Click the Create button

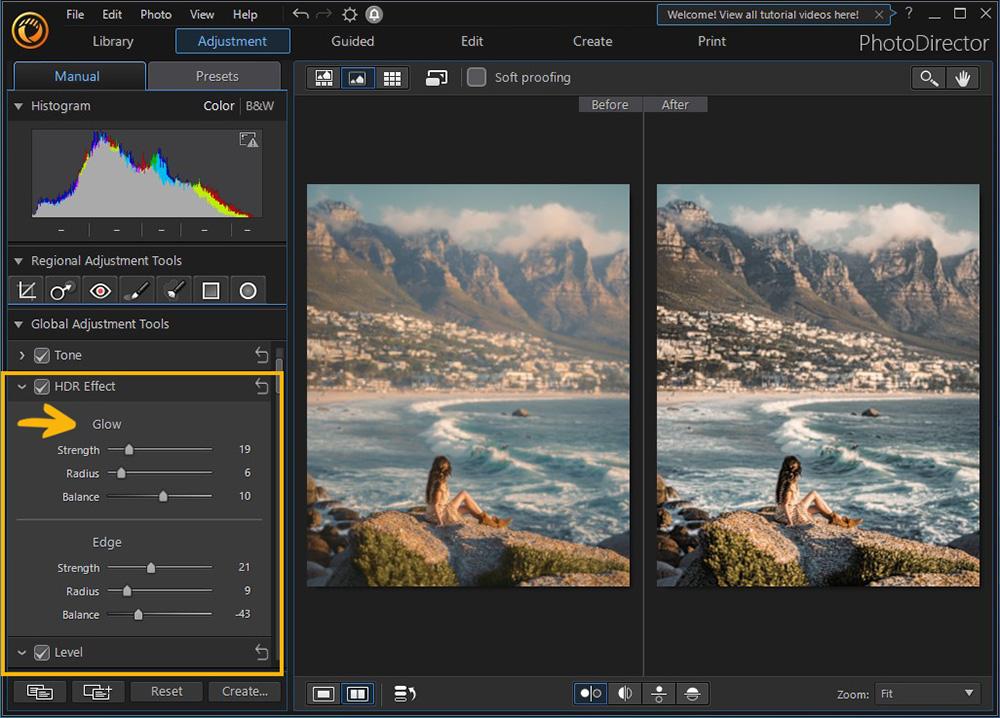point(244,691)
